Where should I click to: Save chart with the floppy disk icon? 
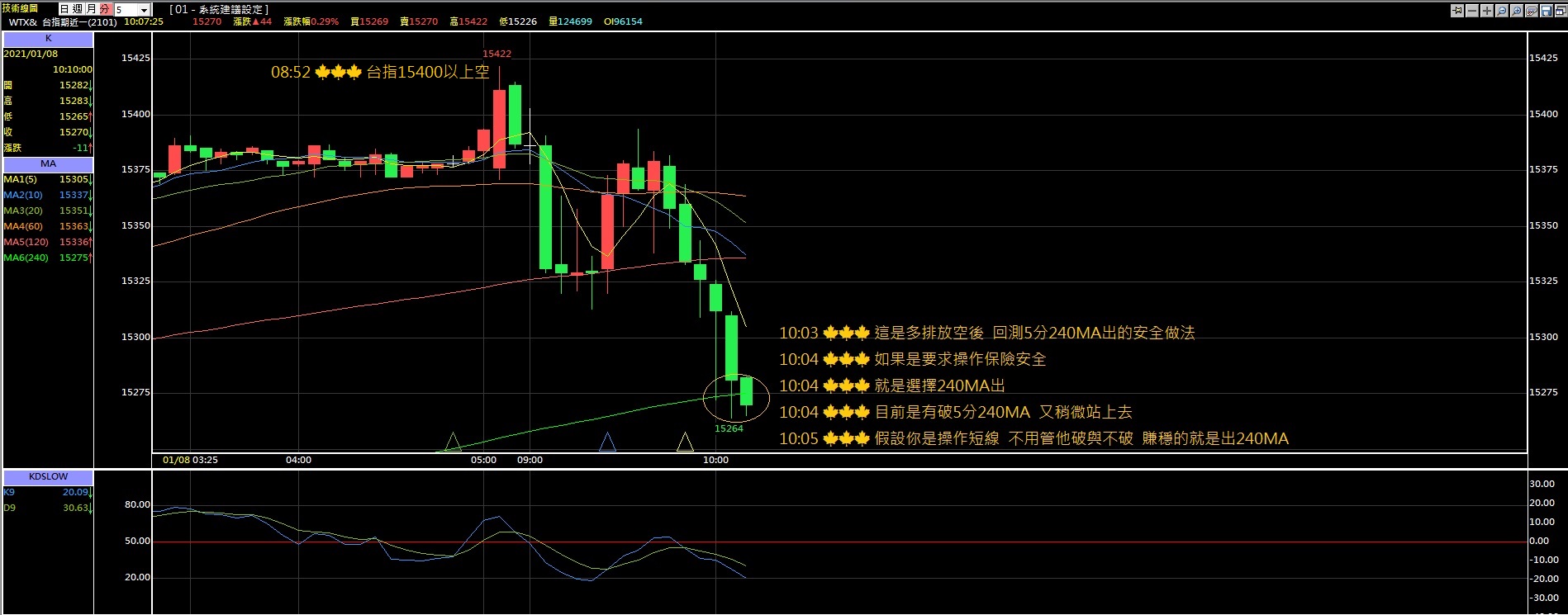click(x=1547, y=11)
